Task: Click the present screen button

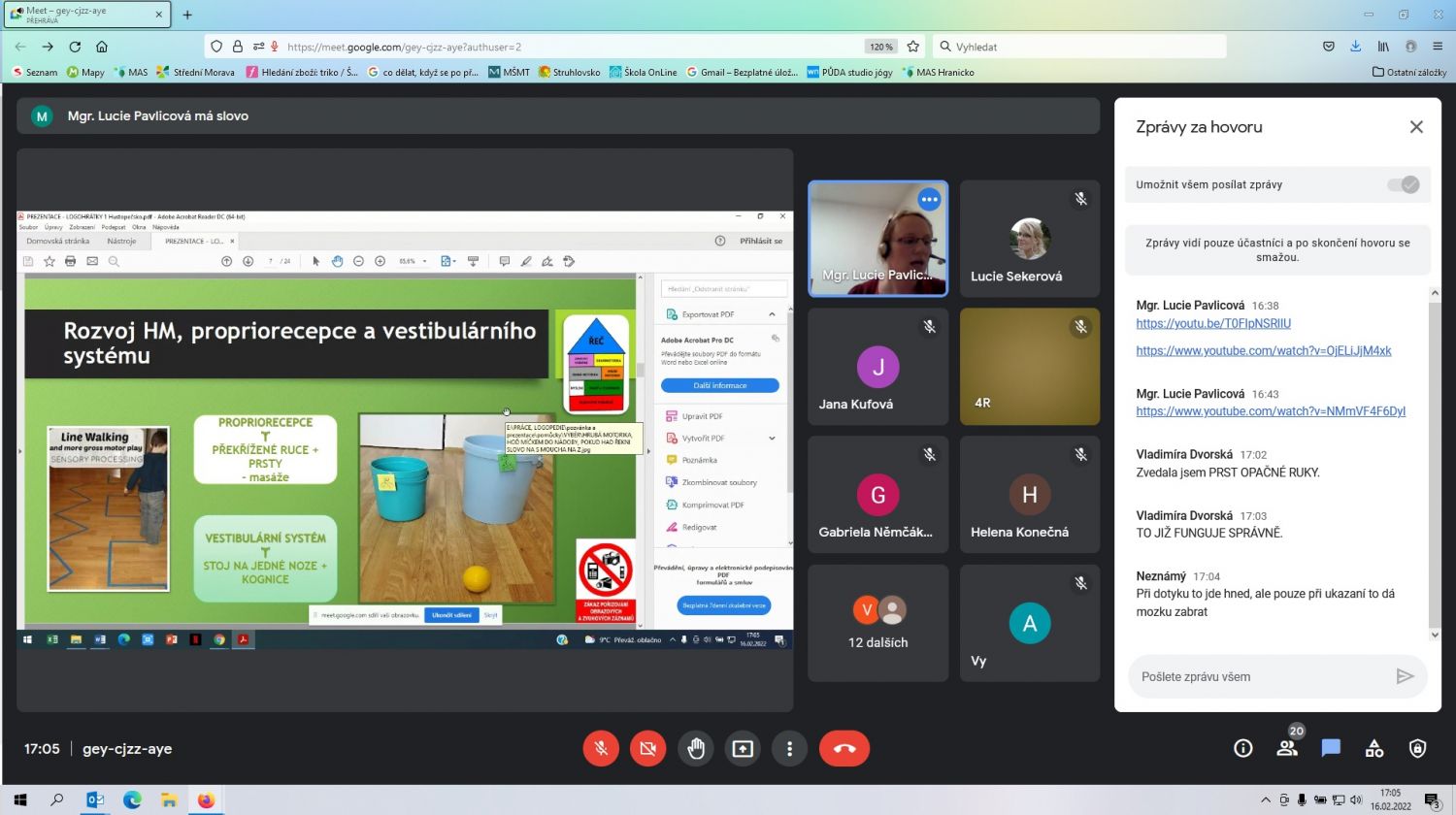Action: tap(743, 748)
